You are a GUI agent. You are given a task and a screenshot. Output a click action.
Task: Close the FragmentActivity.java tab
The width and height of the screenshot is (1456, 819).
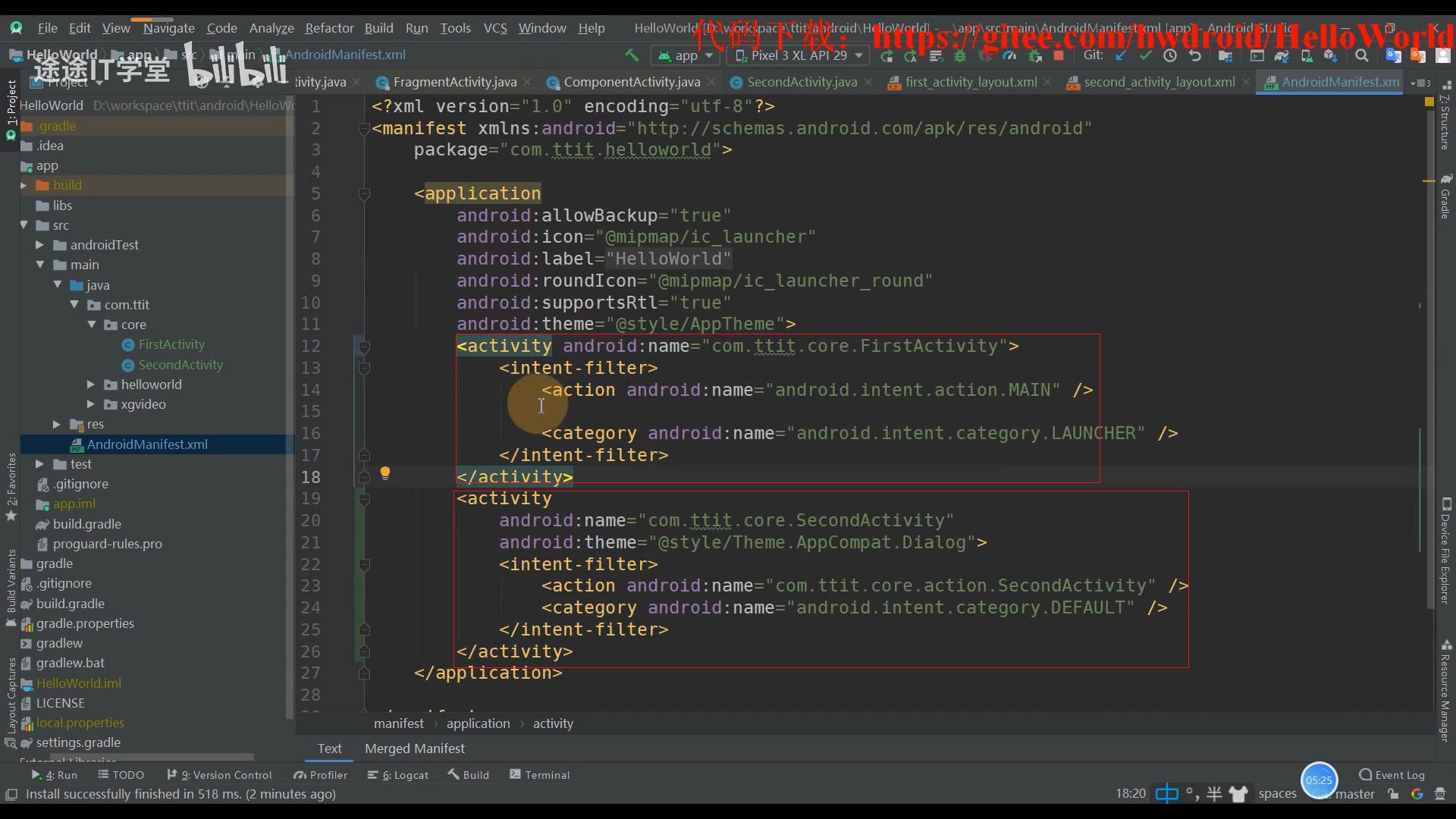[x=527, y=82]
